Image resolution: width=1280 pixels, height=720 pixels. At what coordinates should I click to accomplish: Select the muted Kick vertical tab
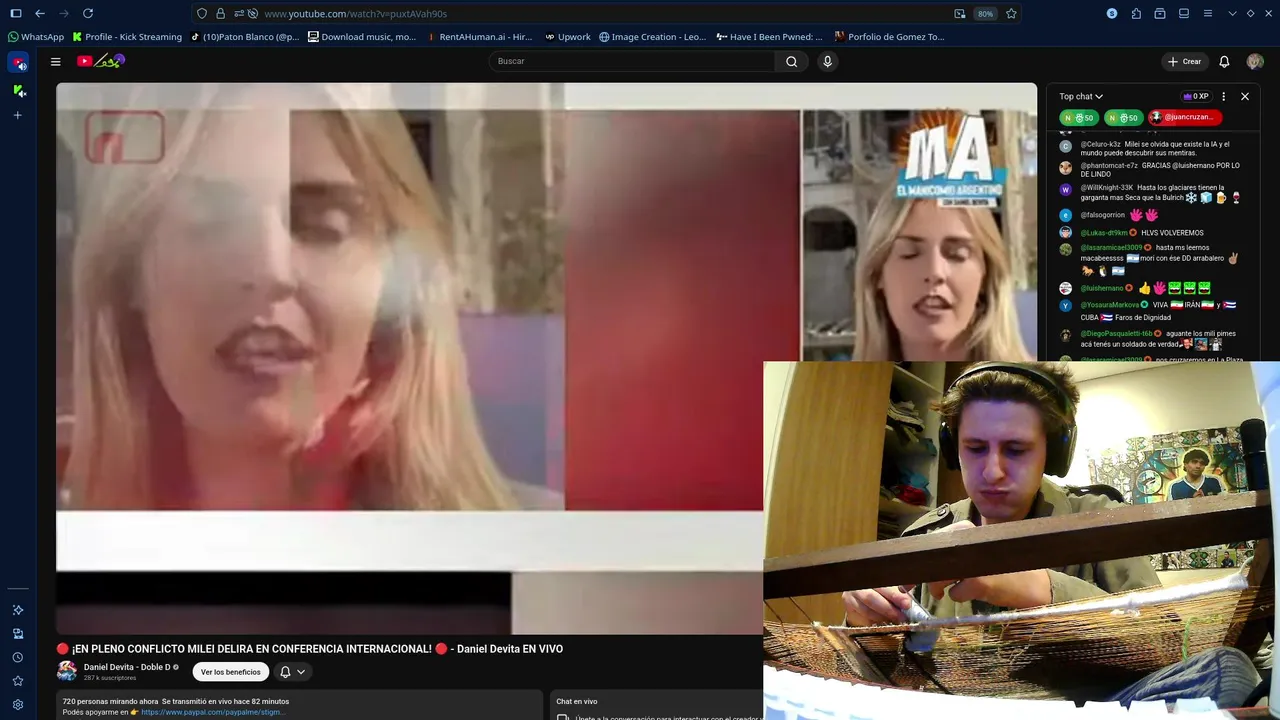coord(18,90)
